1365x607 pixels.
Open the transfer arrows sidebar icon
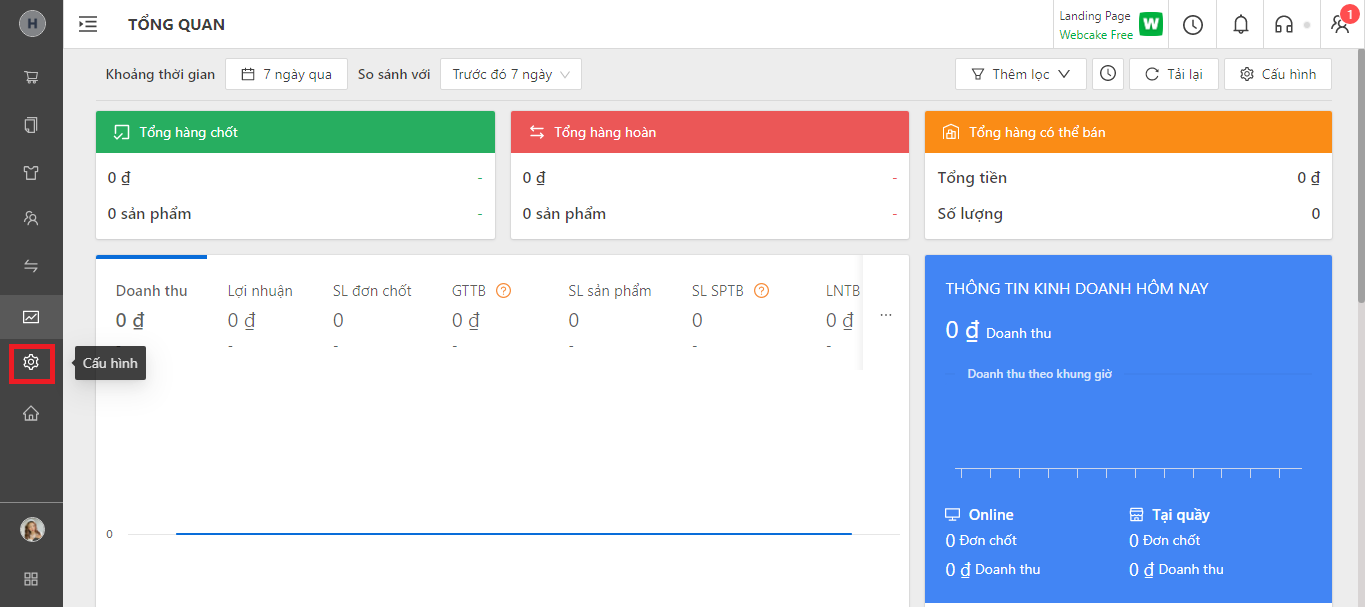click(x=31, y=266)
